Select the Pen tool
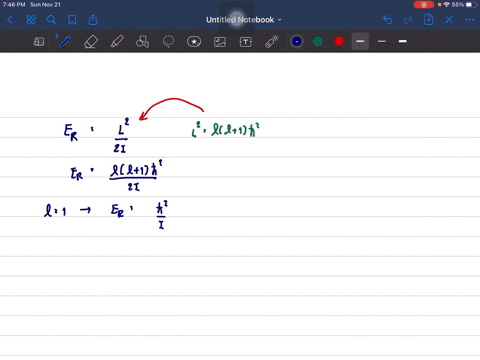This screenshot has width=480, height=360. [64, 41]
